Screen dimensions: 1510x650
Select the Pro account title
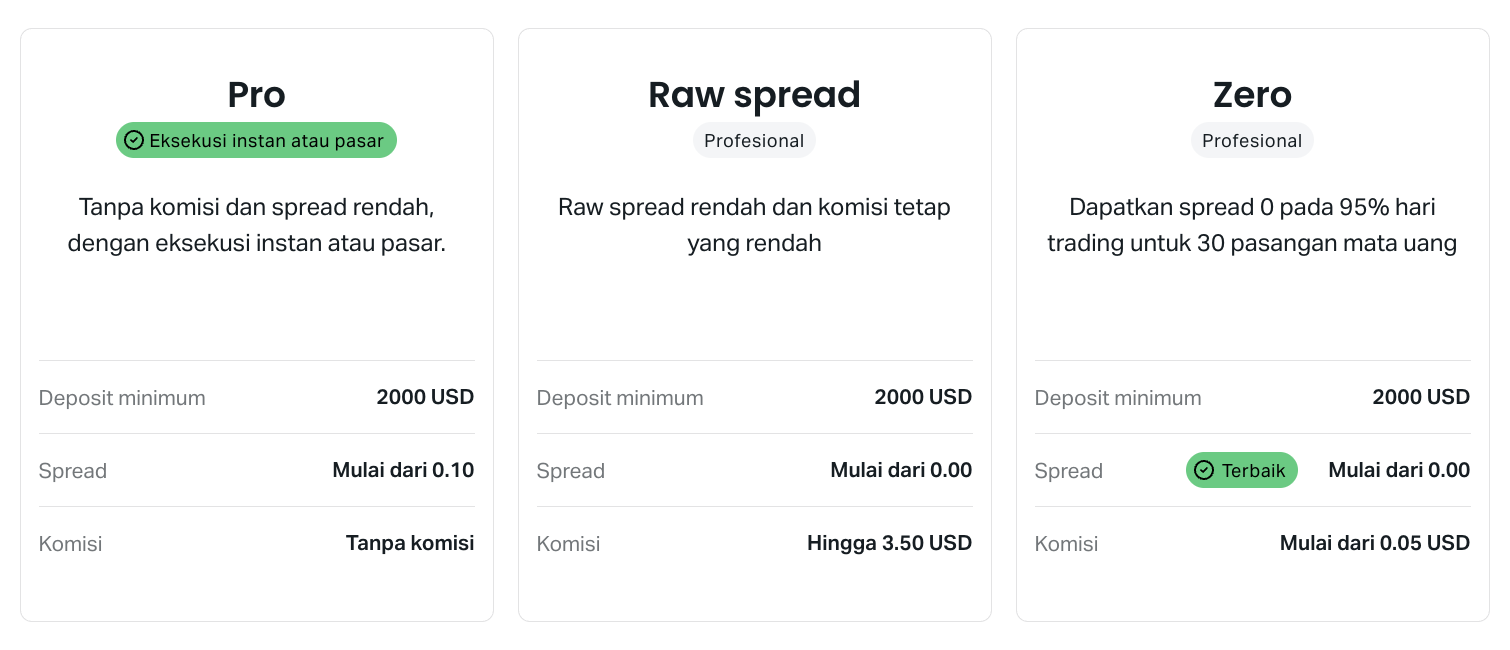pyautogui.click(x=257, y=95)
